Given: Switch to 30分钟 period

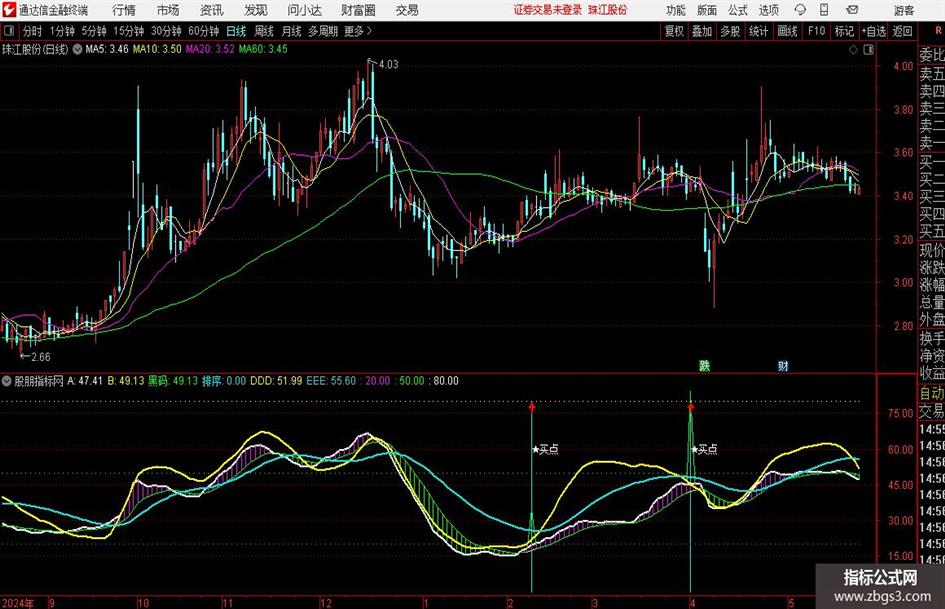Looking at the screenshot, I should click(x=166, y=31).
